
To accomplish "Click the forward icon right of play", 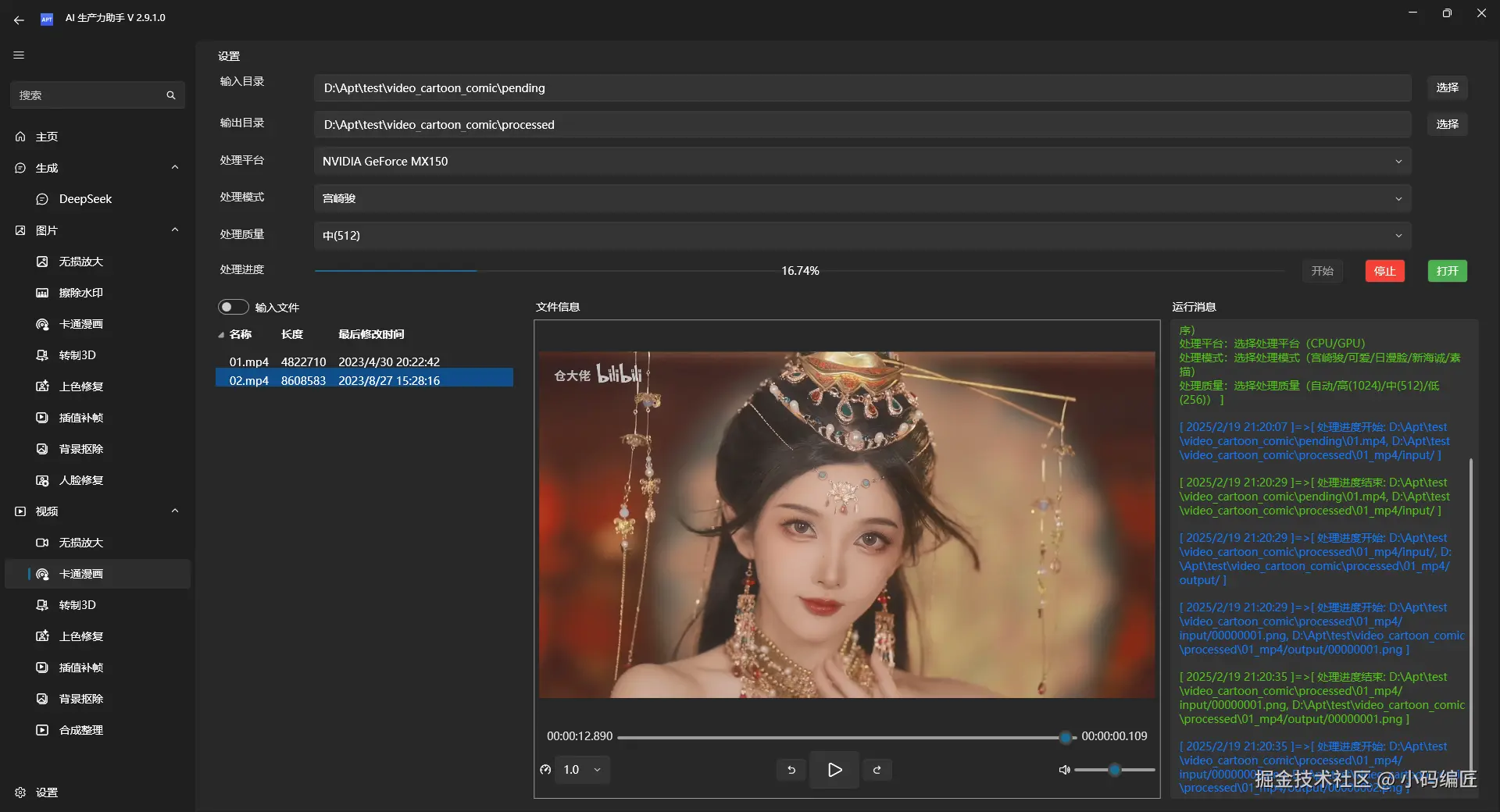I will (x=877, y=770).
